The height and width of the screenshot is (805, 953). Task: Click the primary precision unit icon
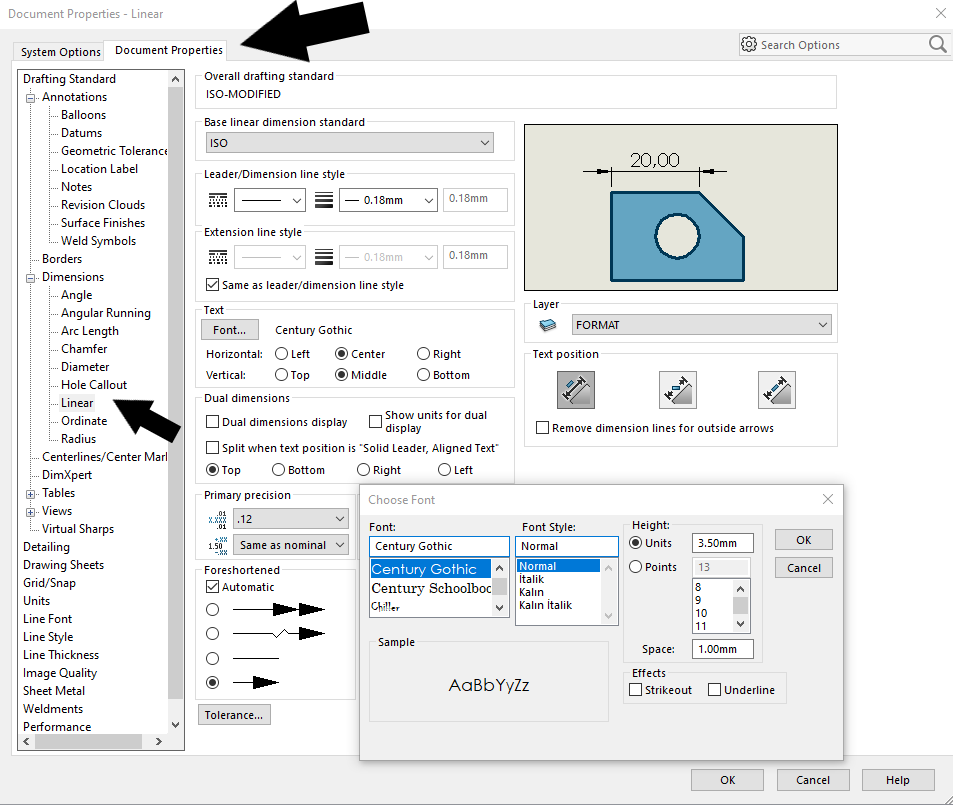tap(217, 519)
